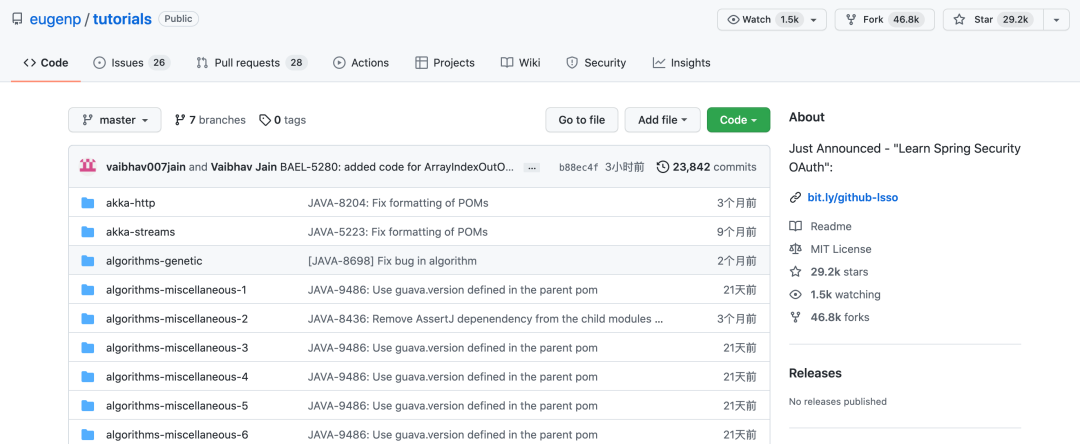Click the repository book icon beside eugenp
This screenshot has height=444, width=1080.
pos(17,19)
